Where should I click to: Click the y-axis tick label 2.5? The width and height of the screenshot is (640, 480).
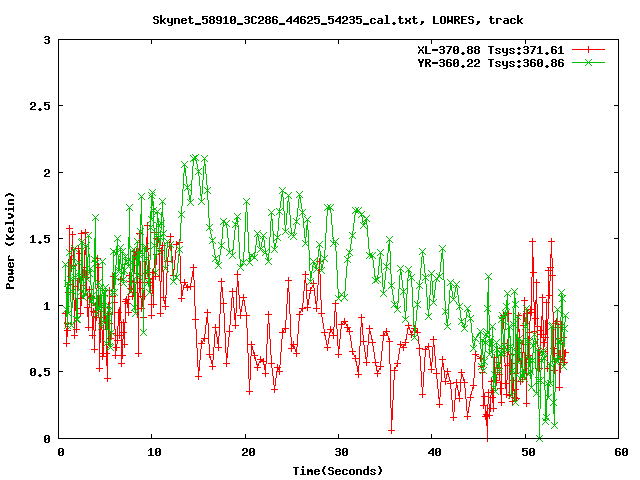[40, 106]
